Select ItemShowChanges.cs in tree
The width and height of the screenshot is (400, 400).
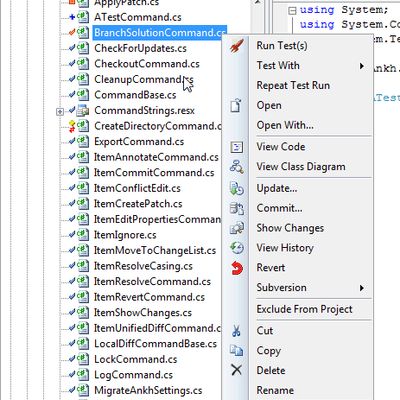pyautogui.click(x=143, y=313)
